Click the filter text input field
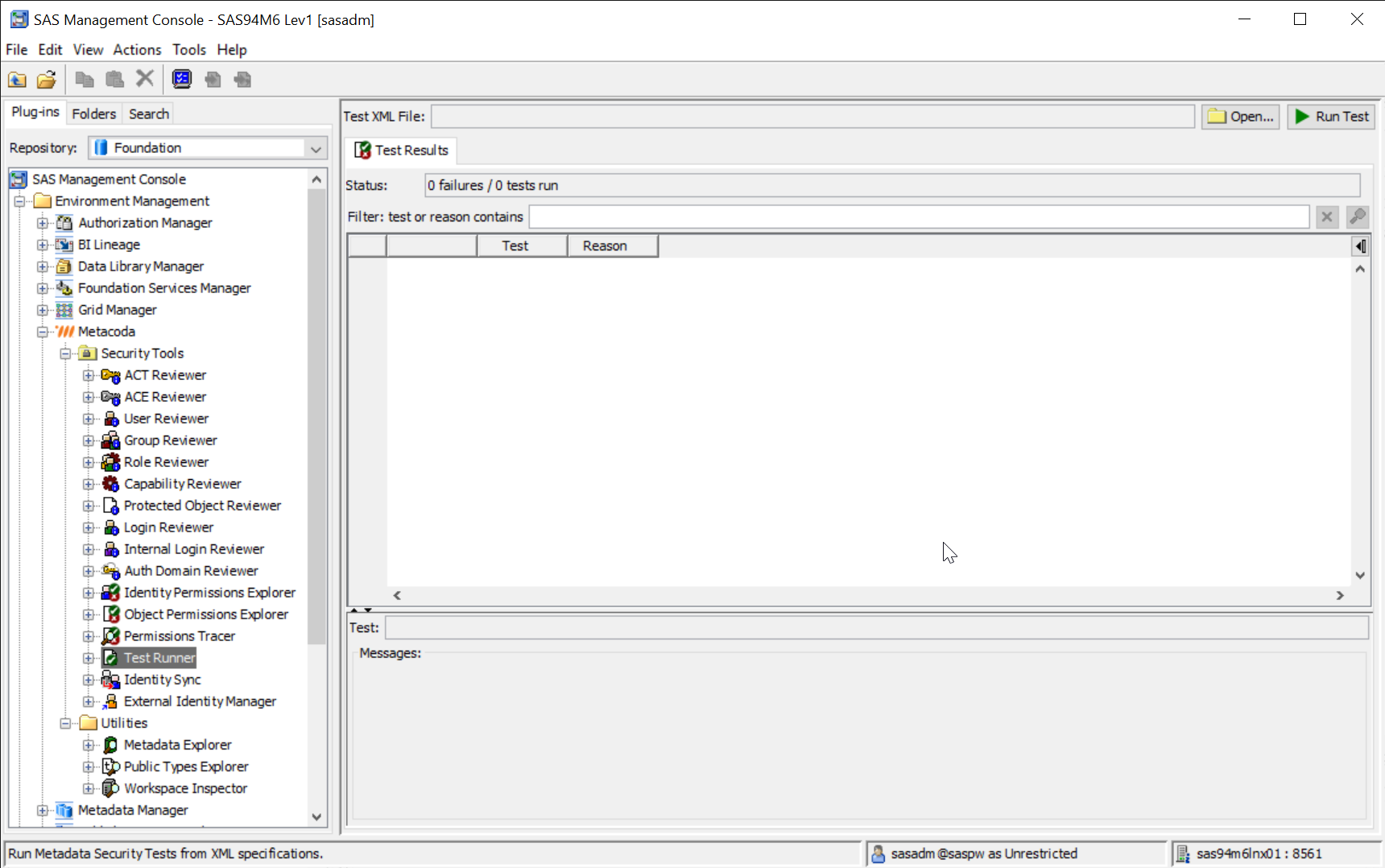Image resolution: width=1385 pixels, height=868 pixels. coord(919,217)
